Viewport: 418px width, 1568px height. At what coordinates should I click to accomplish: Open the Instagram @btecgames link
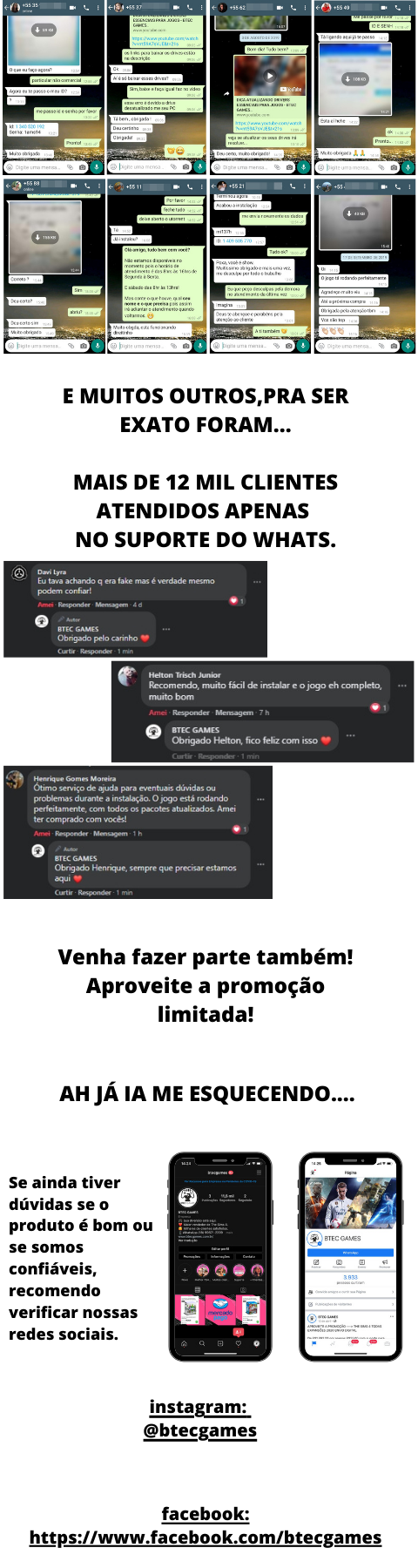coord(200,1429)
